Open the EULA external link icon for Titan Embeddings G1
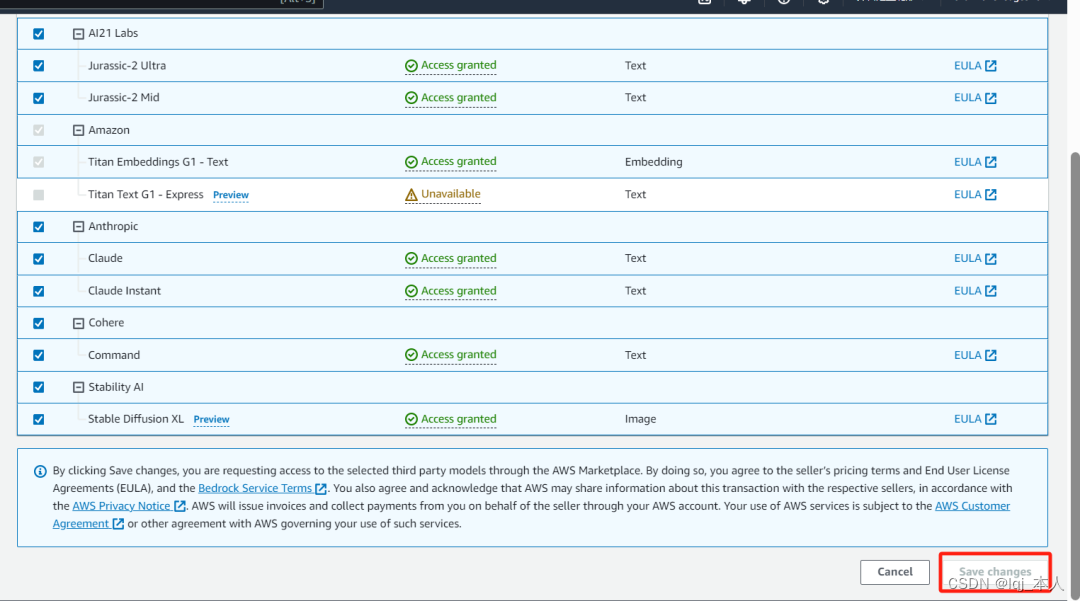The height and width of the screenshot is (601, 1080). pos(990,162)
